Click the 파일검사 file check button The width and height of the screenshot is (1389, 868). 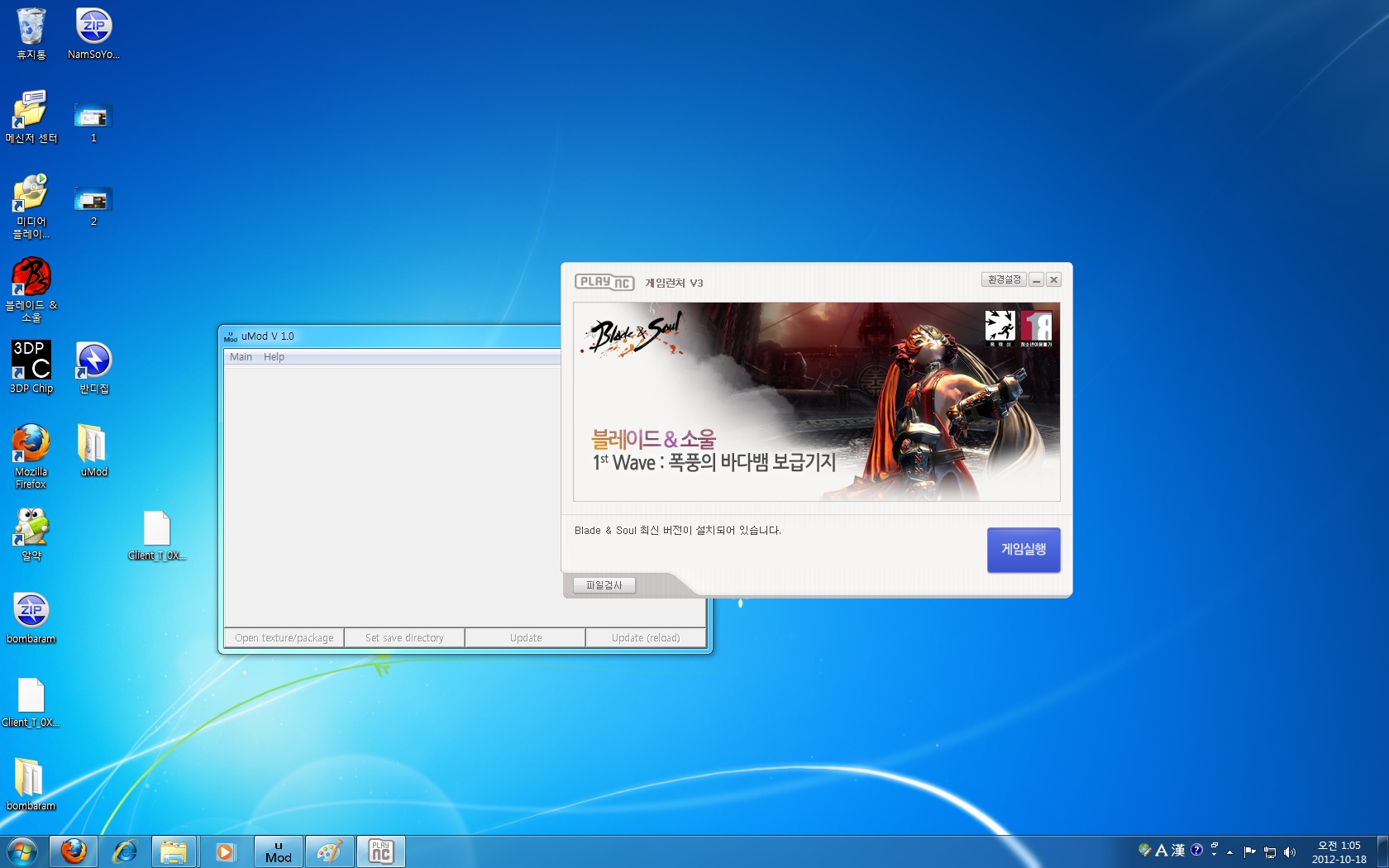tap(604, 585)
